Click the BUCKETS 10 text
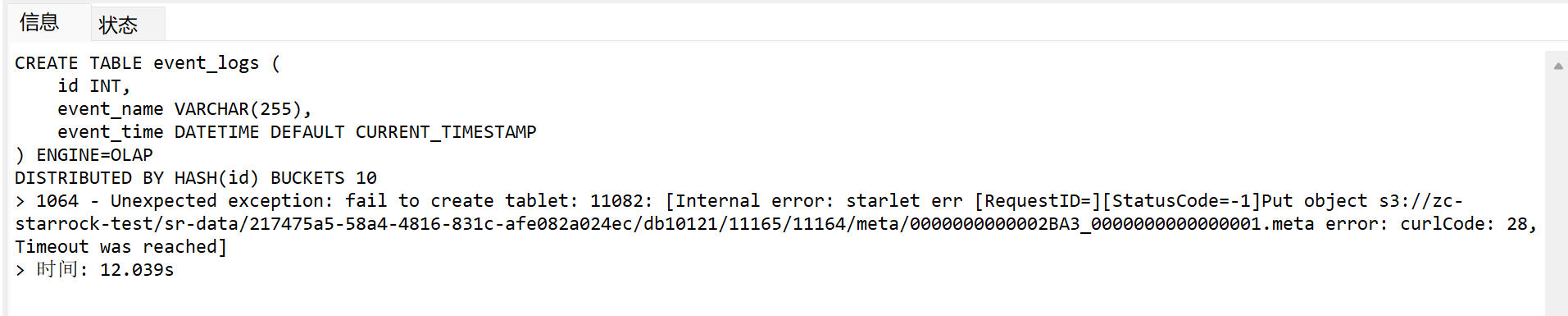This screenshot has height=316, width=1568. pyautogui.click(x=324, y=178)
